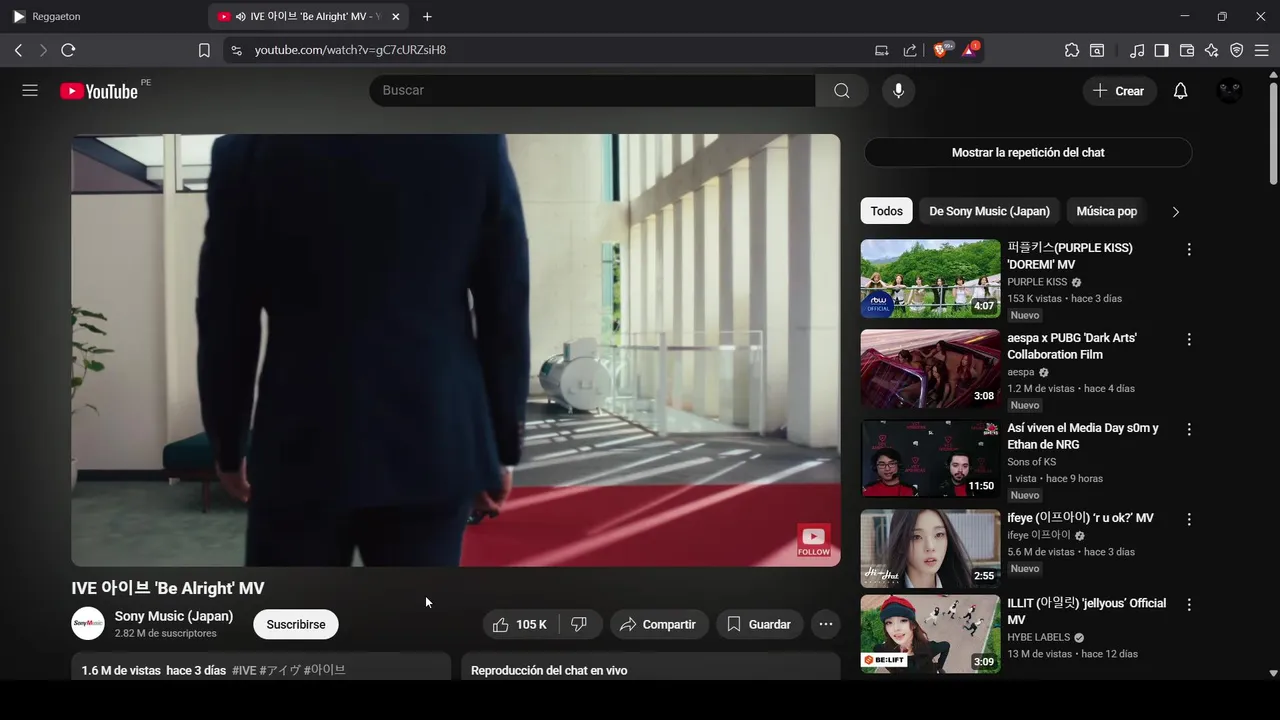Image resolution: width=1280 pixels, height=720 pixels.
Task: Click the Sony Music channel avatar
Action: click(88, 623)
